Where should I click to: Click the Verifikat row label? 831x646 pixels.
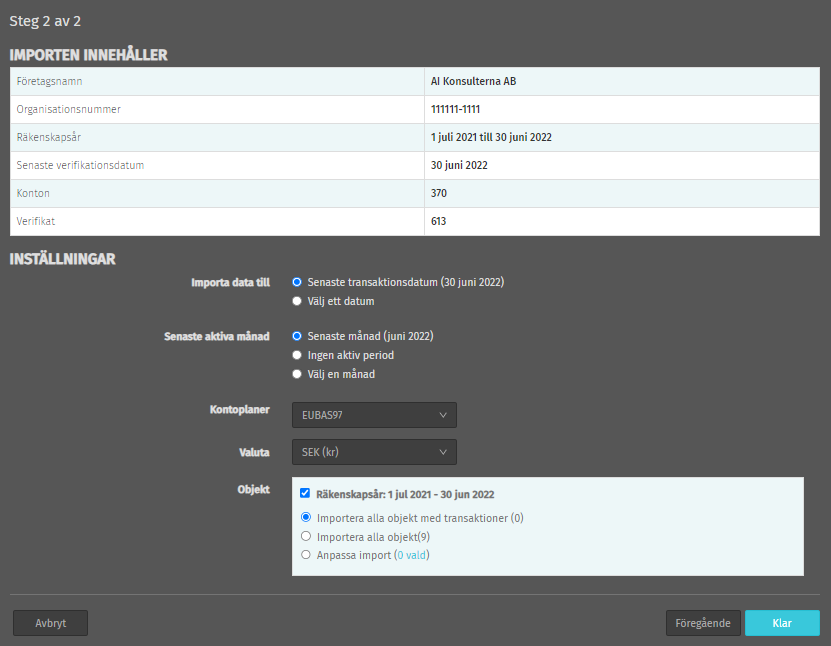pyautogui.click(x=36, y=222)
